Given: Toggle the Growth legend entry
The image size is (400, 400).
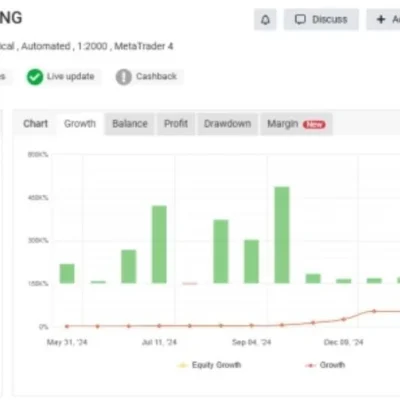Looking at the screenshot, I should 325,365.
